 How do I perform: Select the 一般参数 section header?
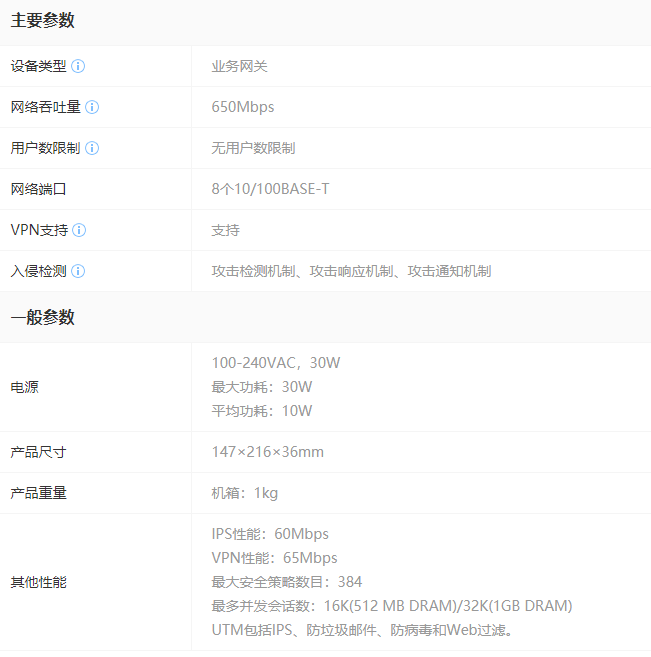coord(43,317)
